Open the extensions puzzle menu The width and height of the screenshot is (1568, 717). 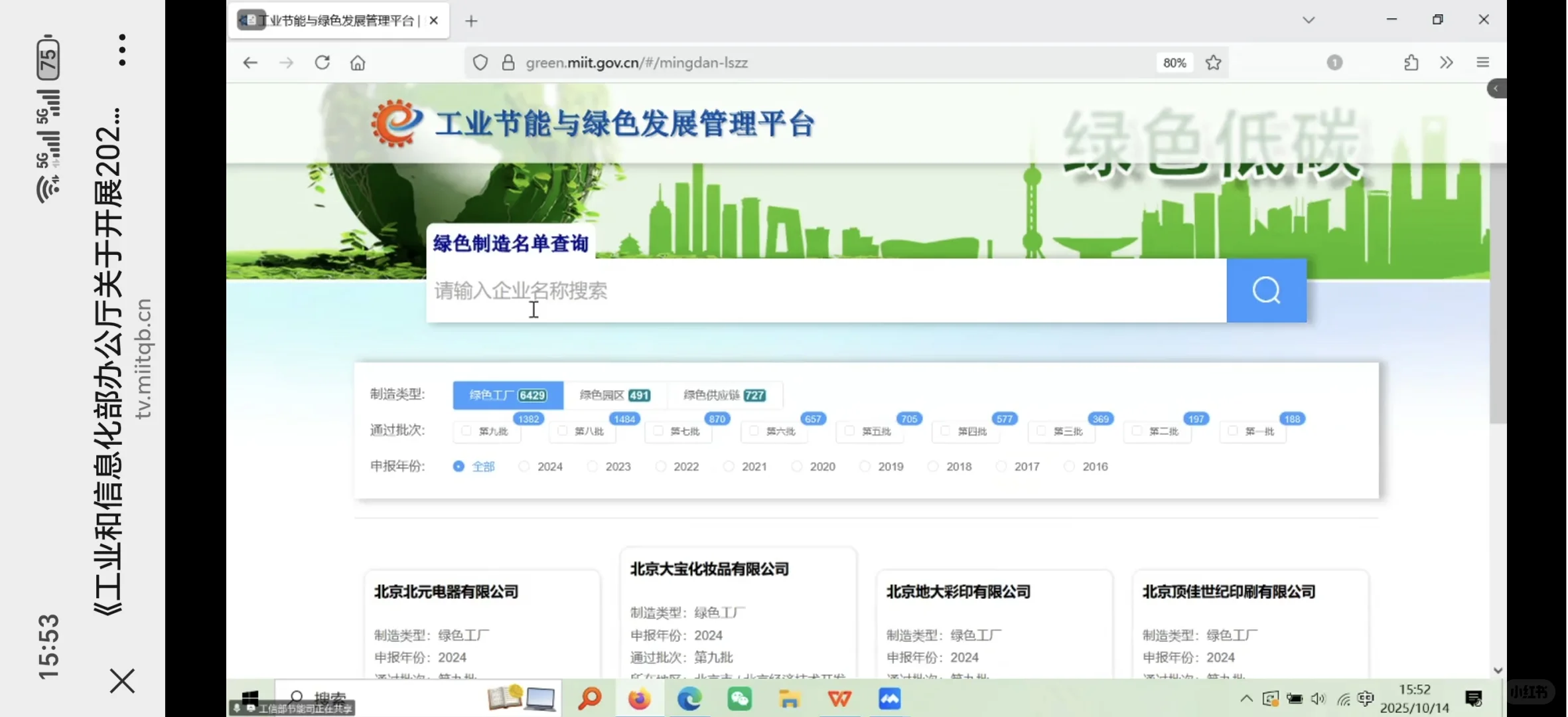point(1411,62)
